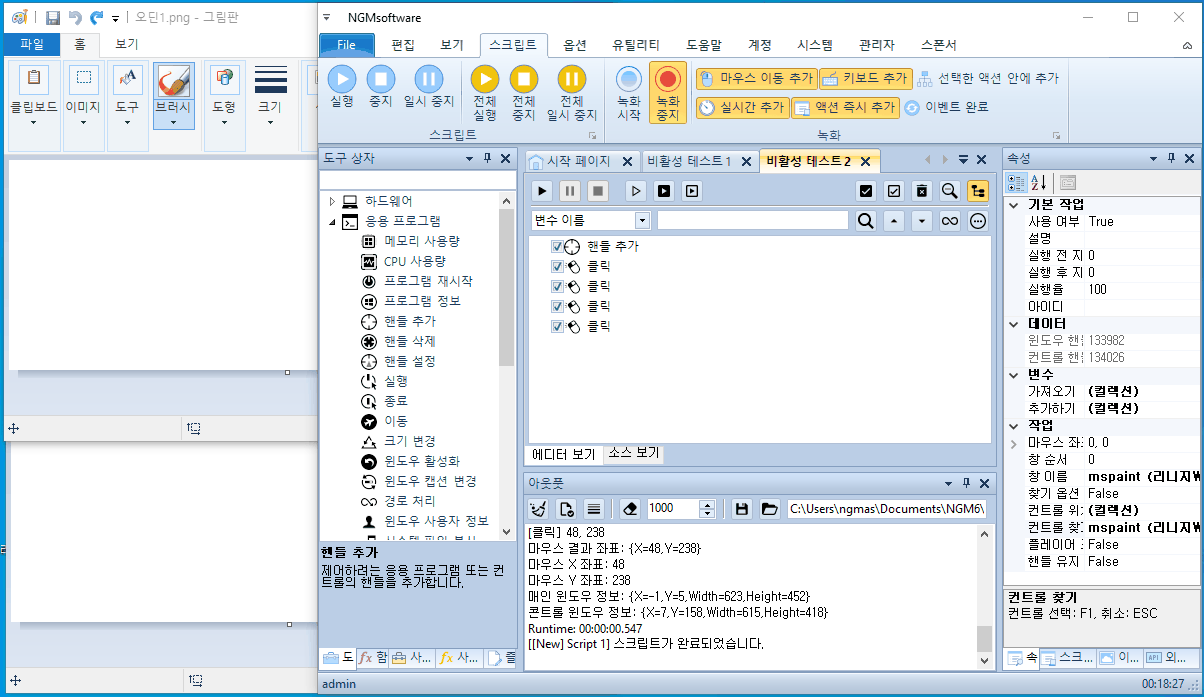Uncheck the second 클릭 action checkbox
Screen dimensions: 1204x697
pyautogui.click(x=557, y=287)
